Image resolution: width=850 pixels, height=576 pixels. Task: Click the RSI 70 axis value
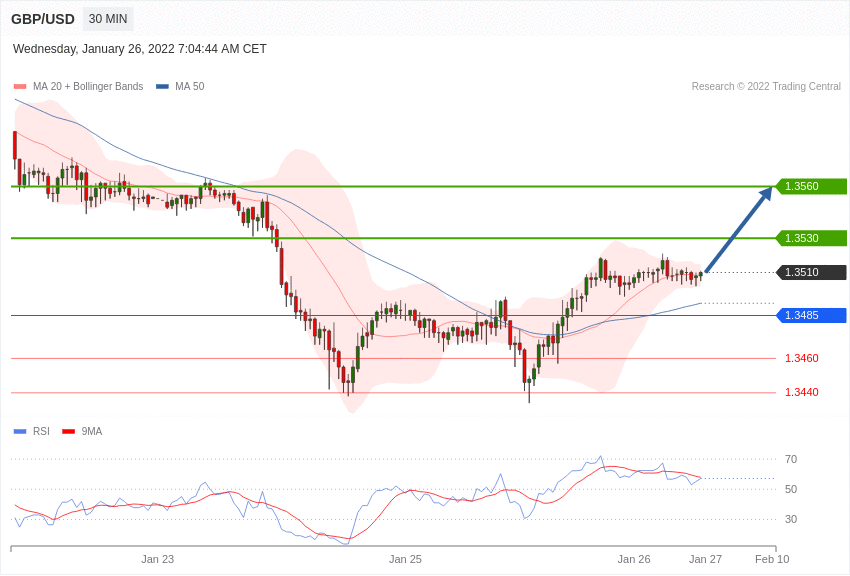[x=791, y=459]
